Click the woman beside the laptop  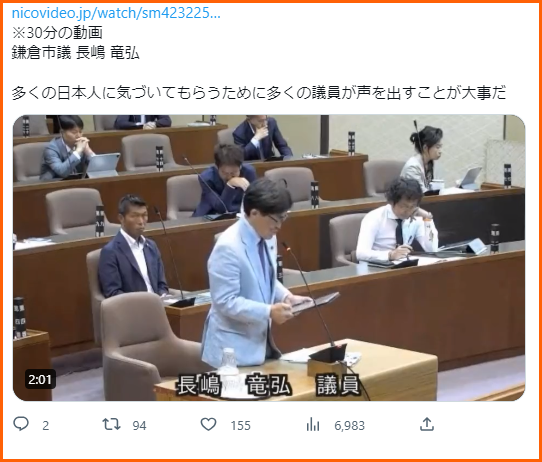click(423, 158)
